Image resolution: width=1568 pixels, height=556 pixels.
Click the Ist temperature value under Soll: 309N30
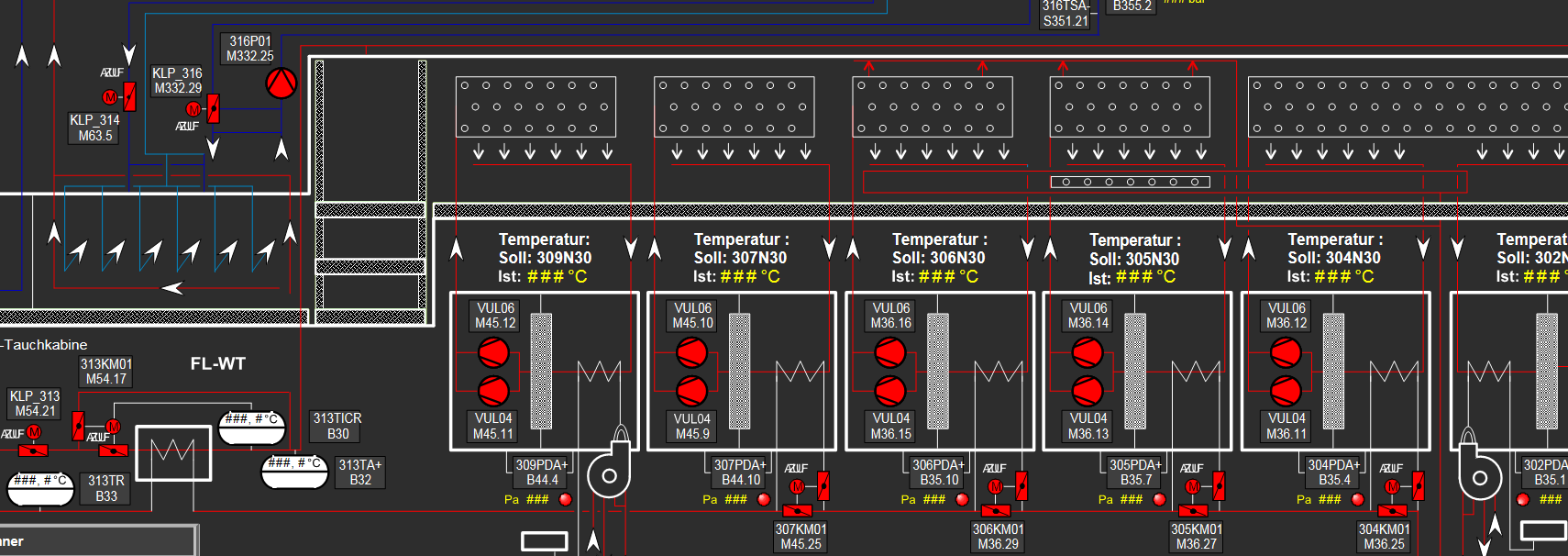point(557,276)
